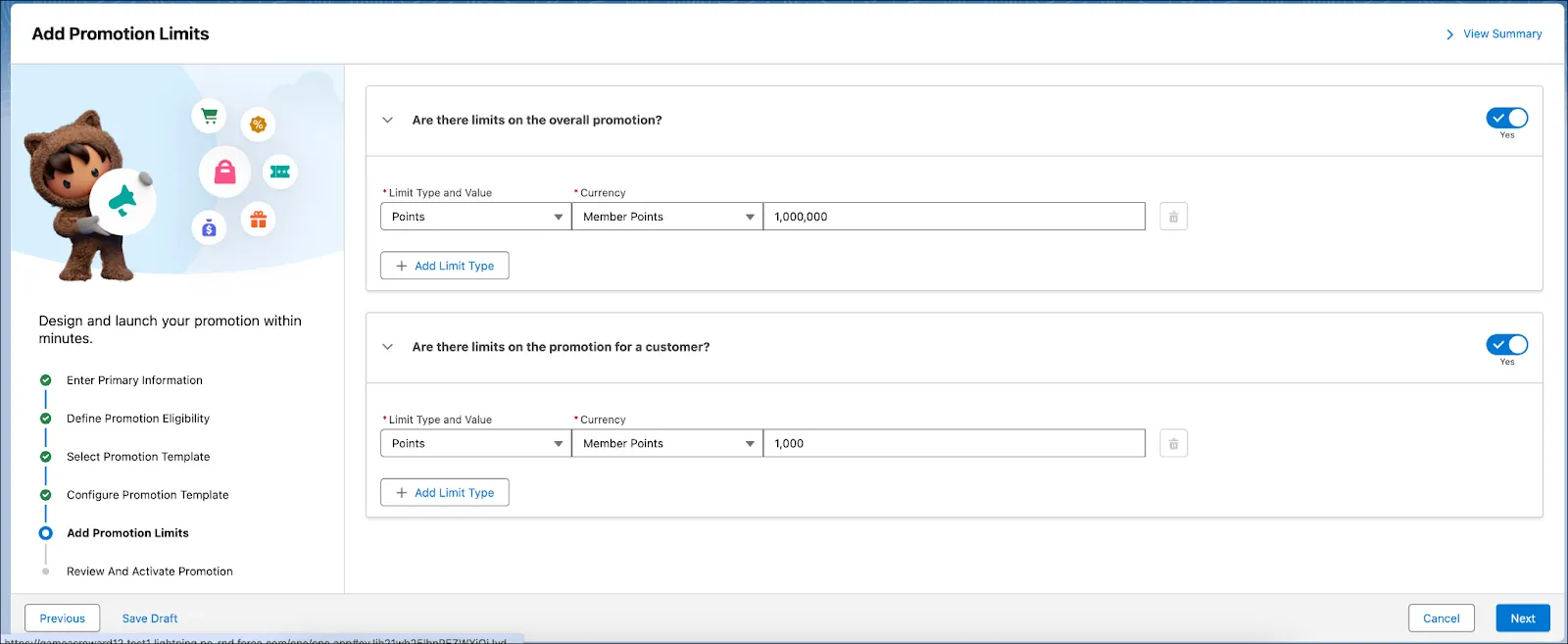The height and width of the screenshot is (644, 1568).
Task: Click the completed check for Select Promotion Template
Action: pyautogui.click(x=45, y=457)
